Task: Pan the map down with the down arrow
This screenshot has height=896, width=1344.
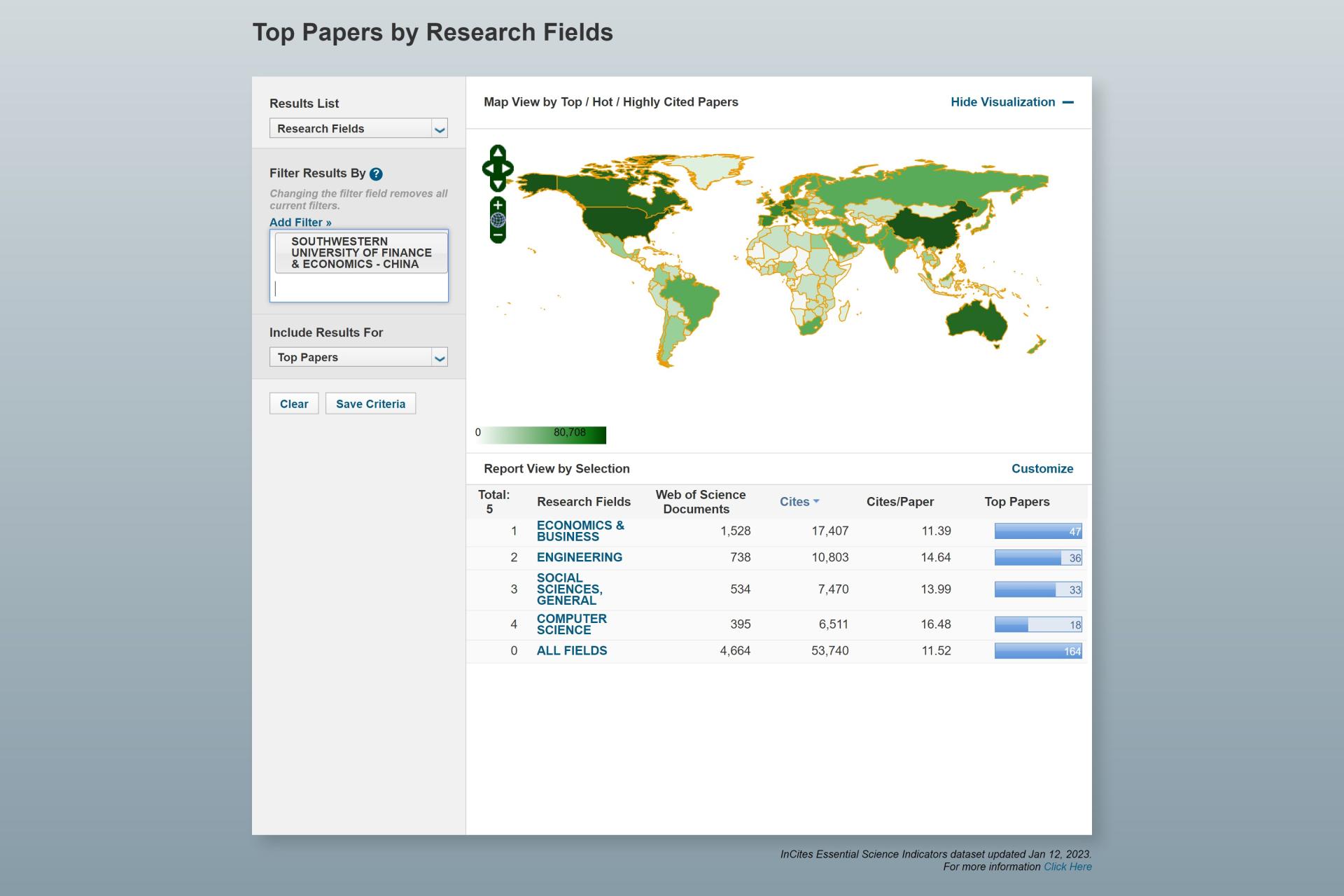Action: tap(498, 185)
